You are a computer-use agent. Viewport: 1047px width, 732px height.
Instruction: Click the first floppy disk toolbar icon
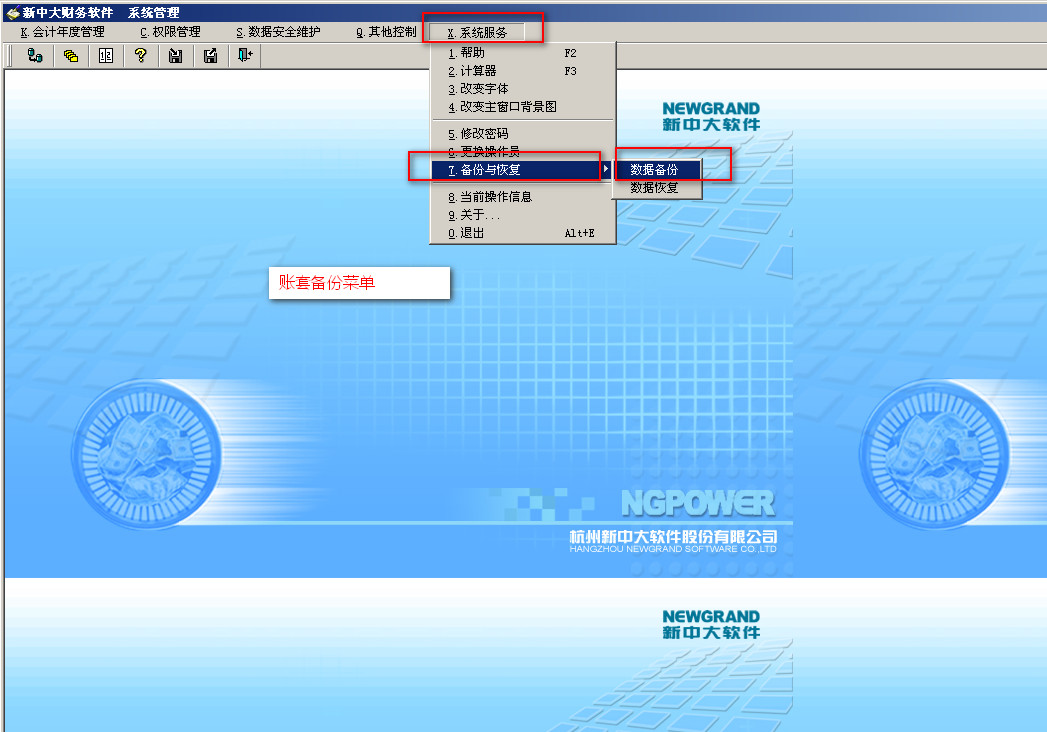(175, 56)
